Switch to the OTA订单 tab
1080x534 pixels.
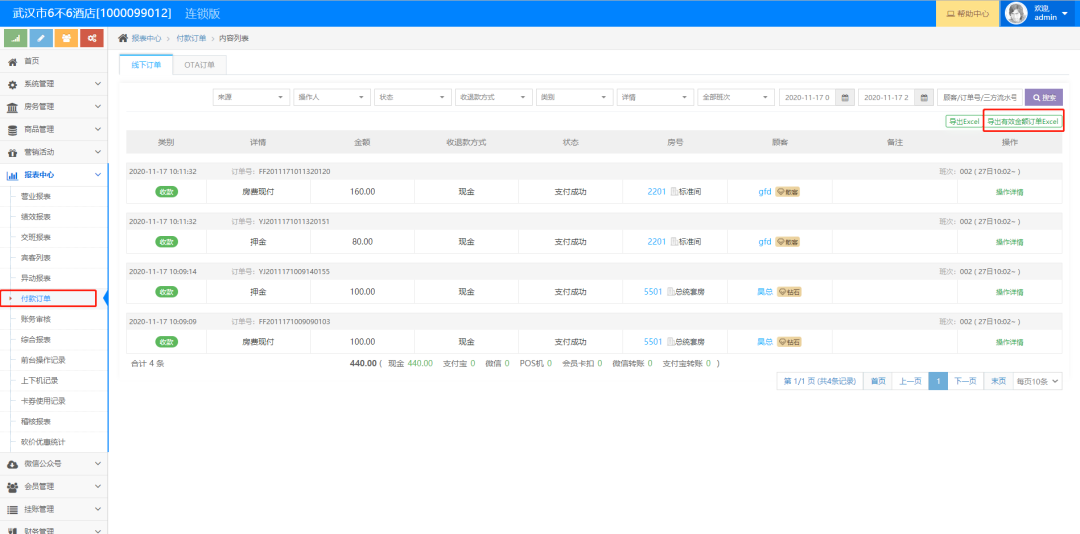point(200,65)
